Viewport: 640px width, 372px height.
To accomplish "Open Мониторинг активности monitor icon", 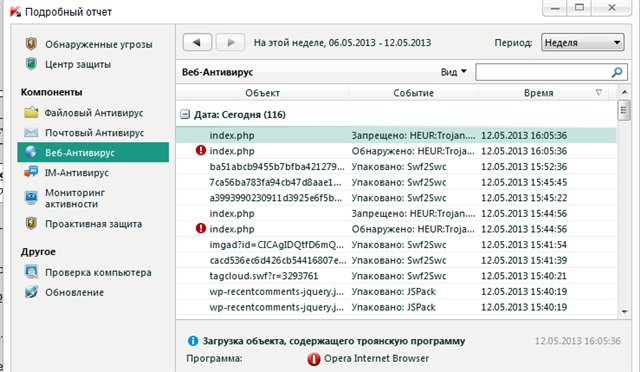I will tap(31, 198).
